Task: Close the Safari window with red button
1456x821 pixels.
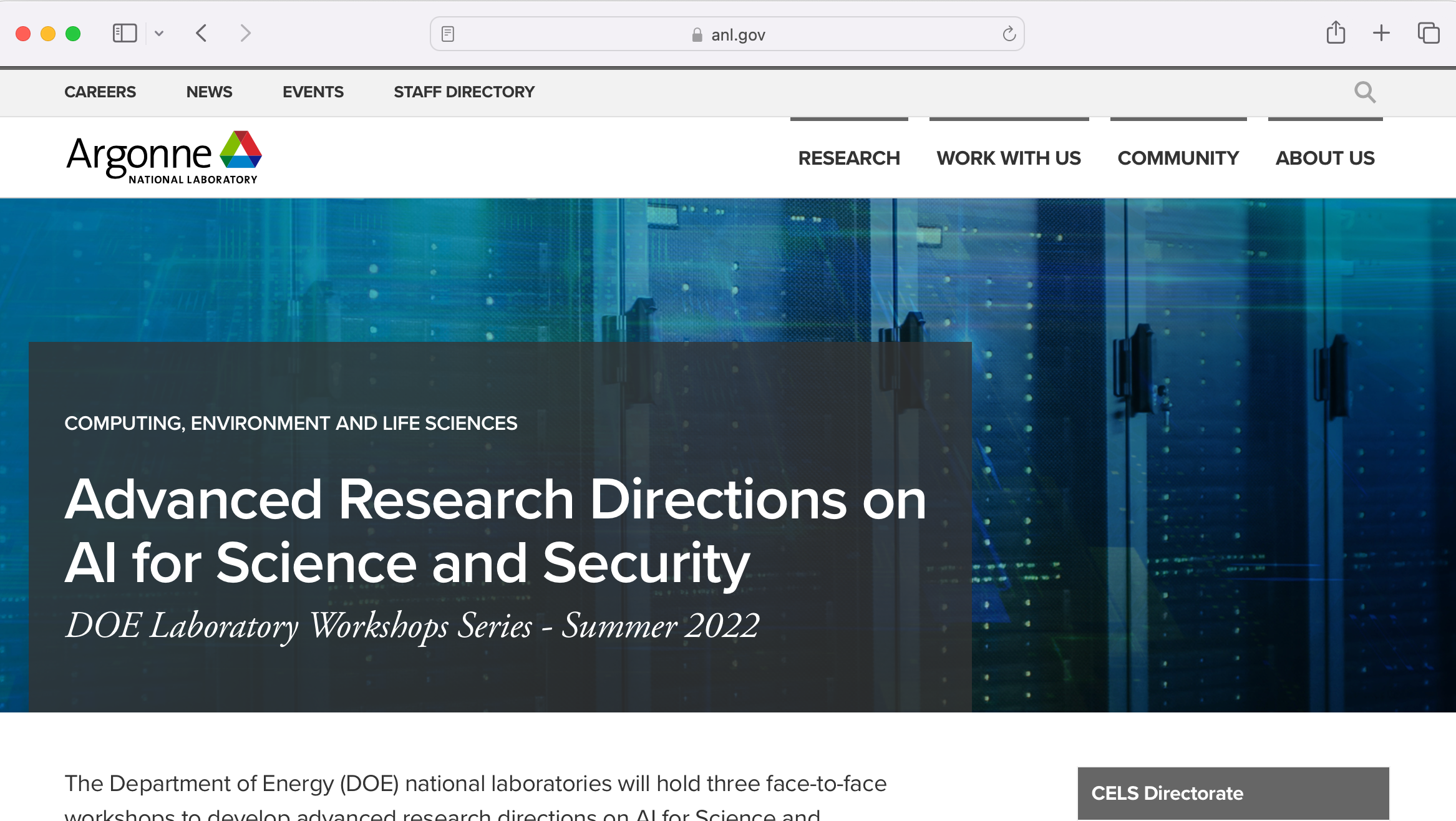Action: [23, 34]
